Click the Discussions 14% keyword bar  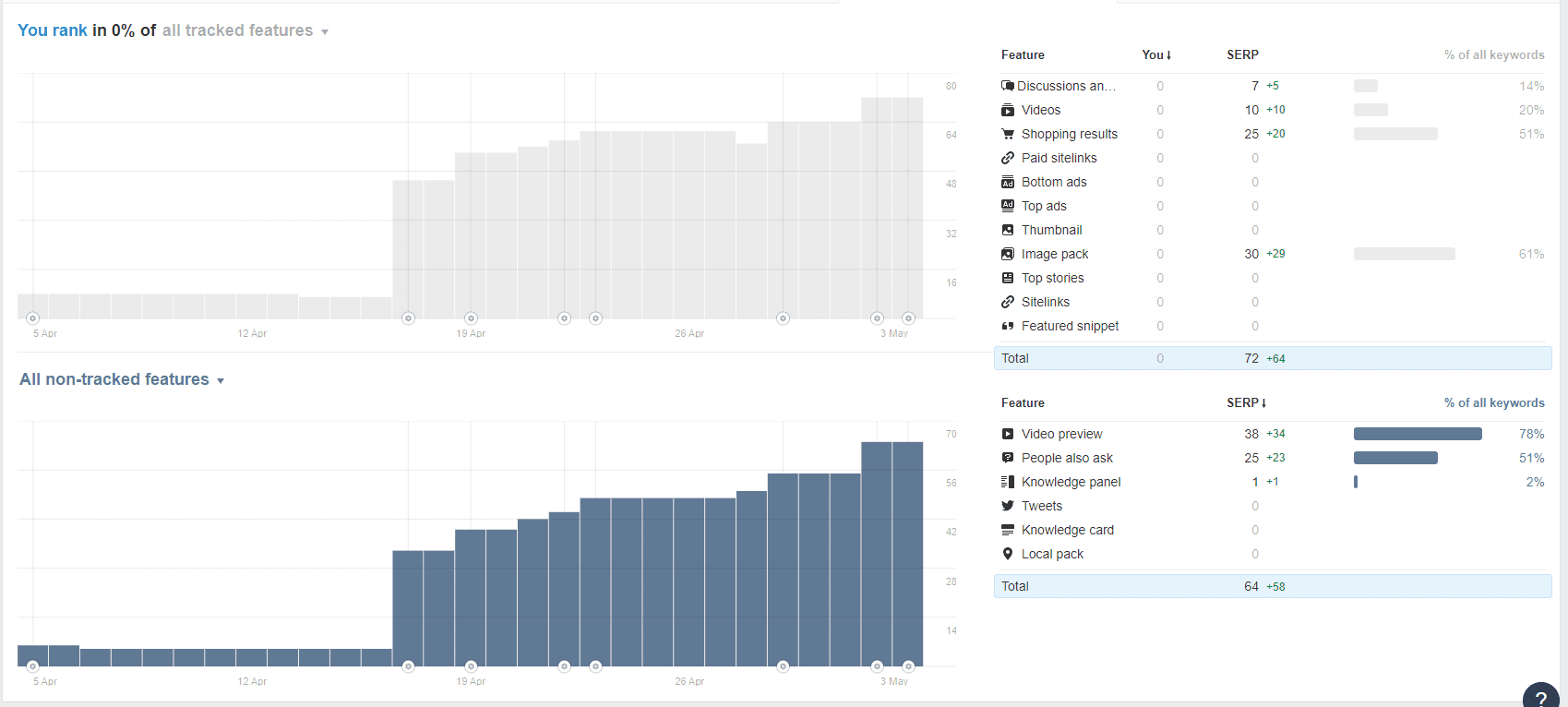(1366, 86)
